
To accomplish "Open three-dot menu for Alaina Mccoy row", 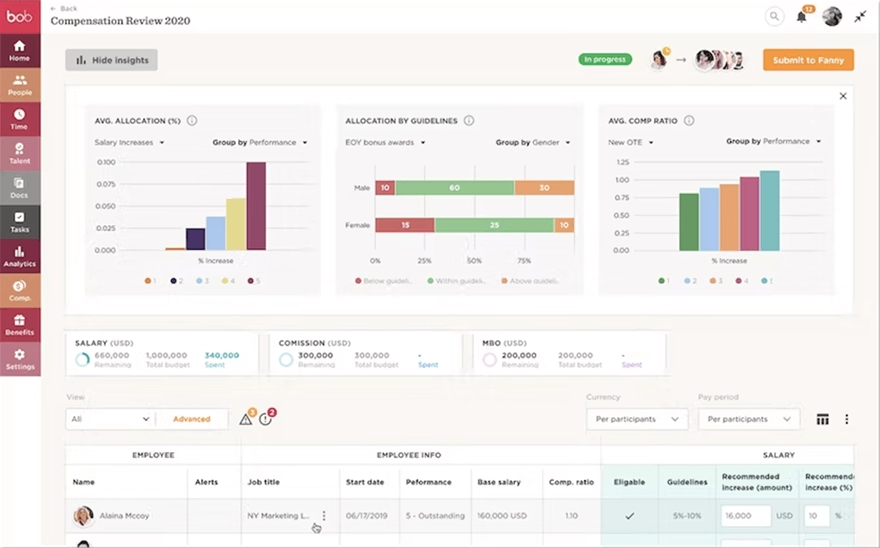I will pos(323,516).
